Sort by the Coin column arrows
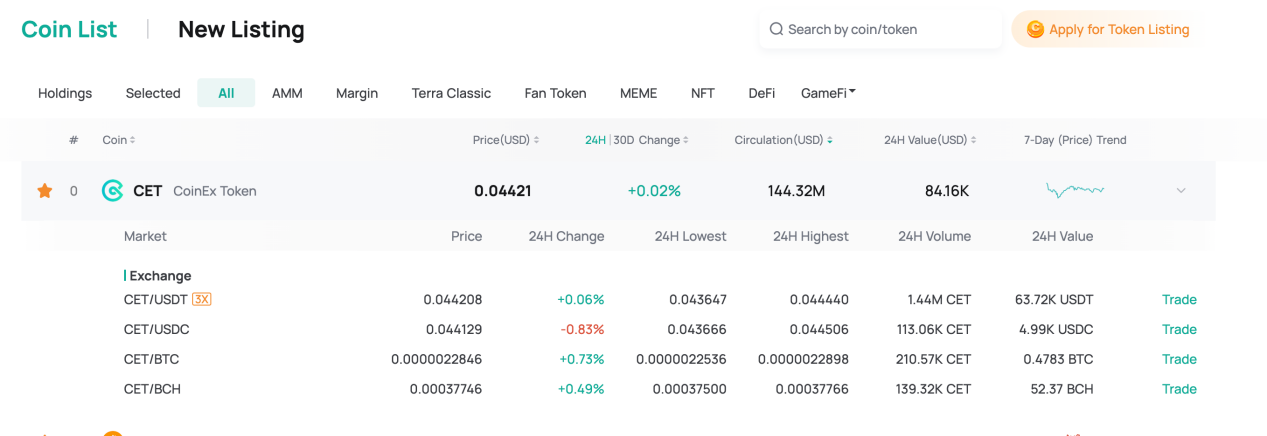This screenshot has width=1267, height=436. point(132,140)
